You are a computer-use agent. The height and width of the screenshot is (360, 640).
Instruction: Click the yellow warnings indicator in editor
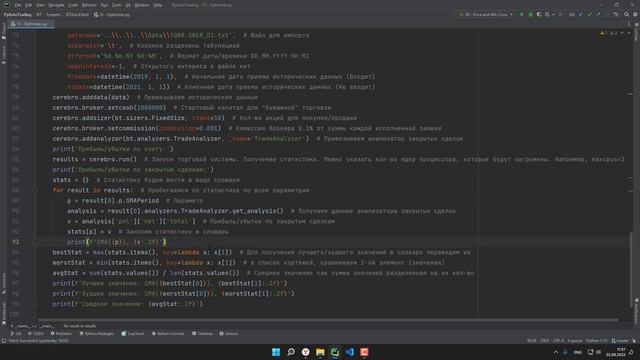pos(604,33)
